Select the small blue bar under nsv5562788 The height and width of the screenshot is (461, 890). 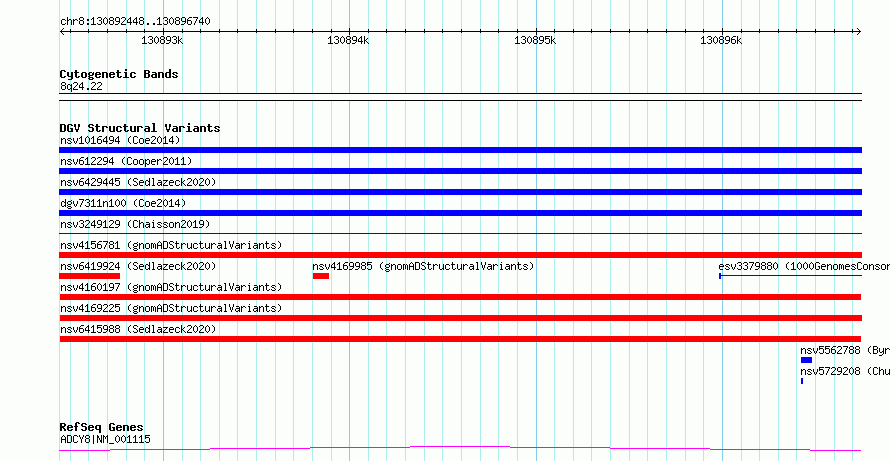pos(807,360)
